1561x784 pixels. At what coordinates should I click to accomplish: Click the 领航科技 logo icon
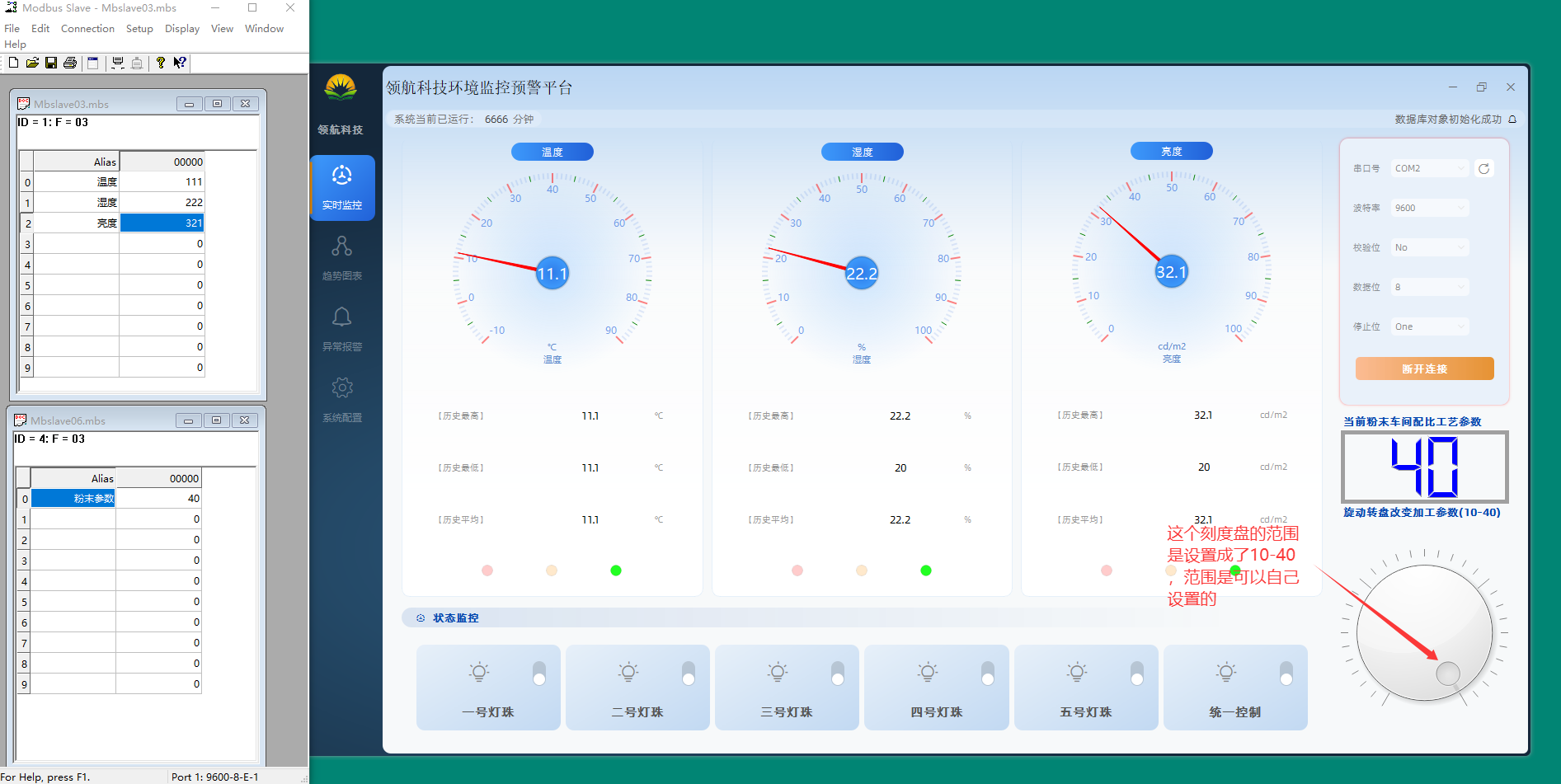(x=341, y=87)
